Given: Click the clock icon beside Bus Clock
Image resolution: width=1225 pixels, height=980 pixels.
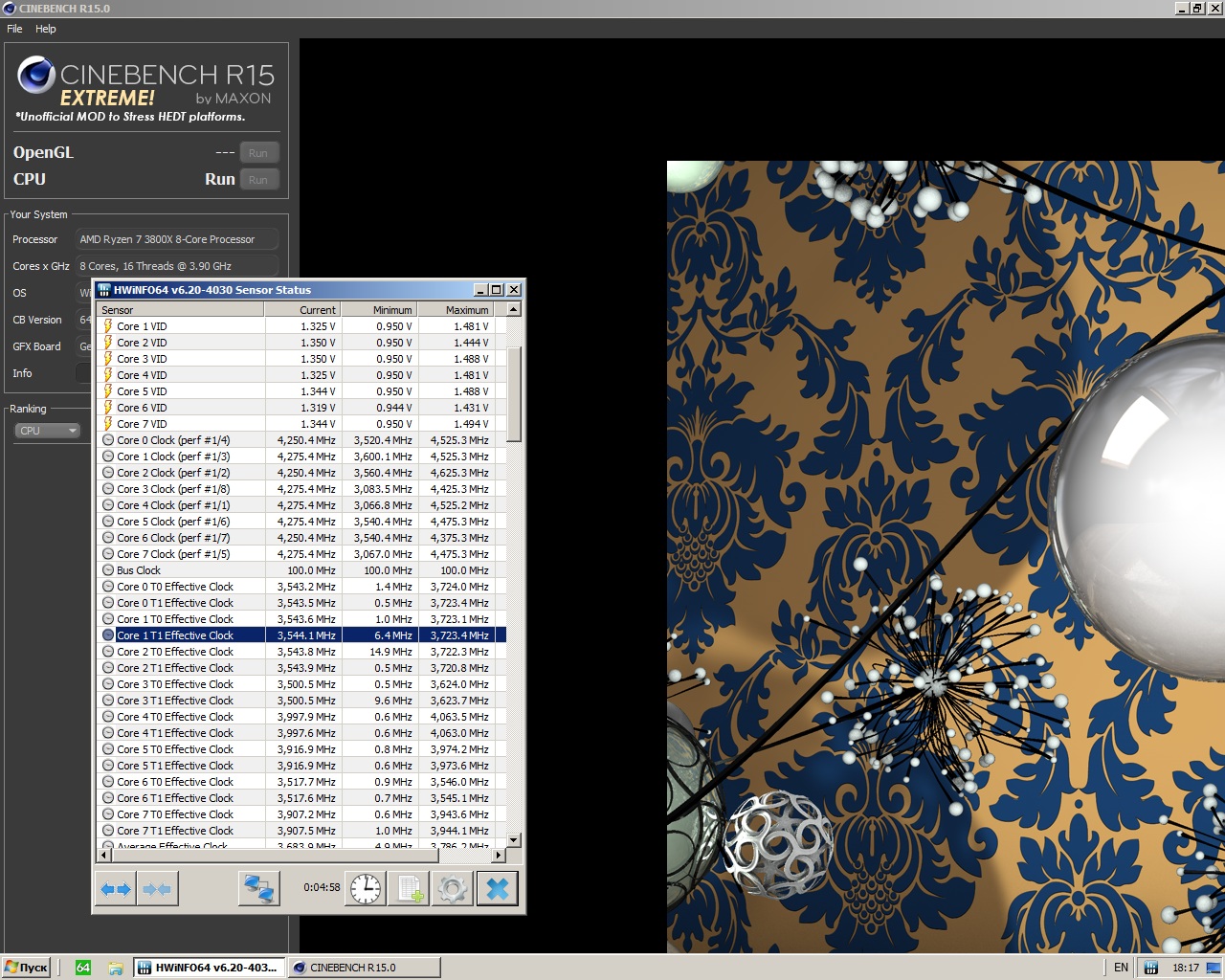Looking at the screenshot, I should [108, 570].
